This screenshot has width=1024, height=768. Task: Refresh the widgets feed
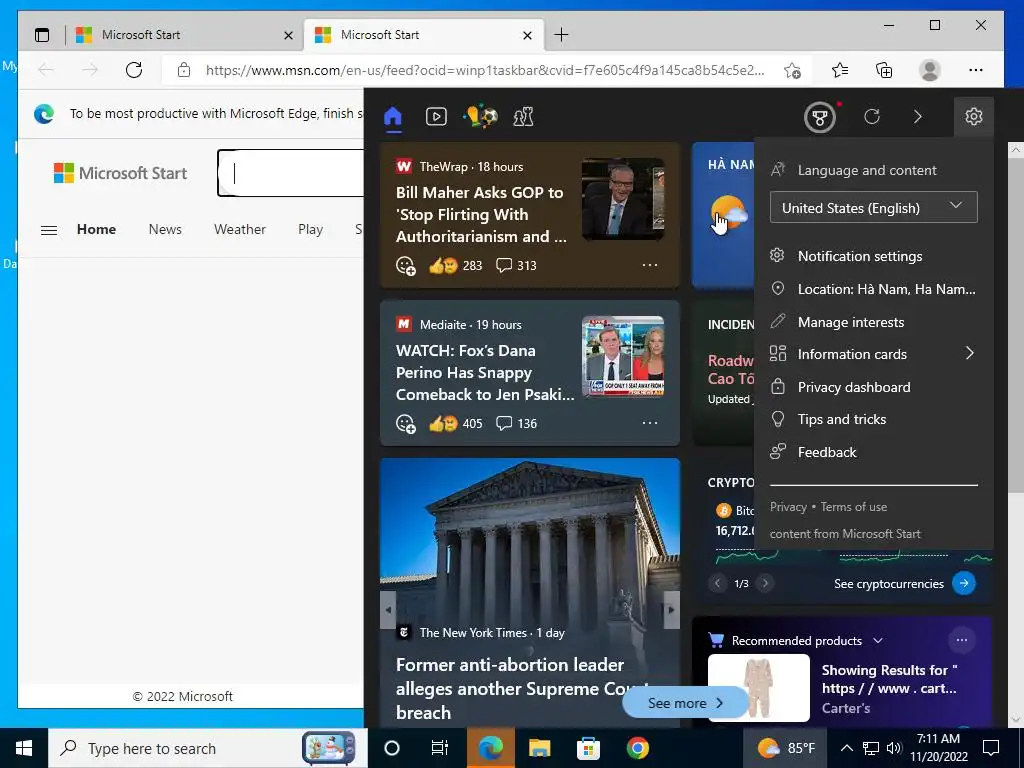click(x=872, y=117)
